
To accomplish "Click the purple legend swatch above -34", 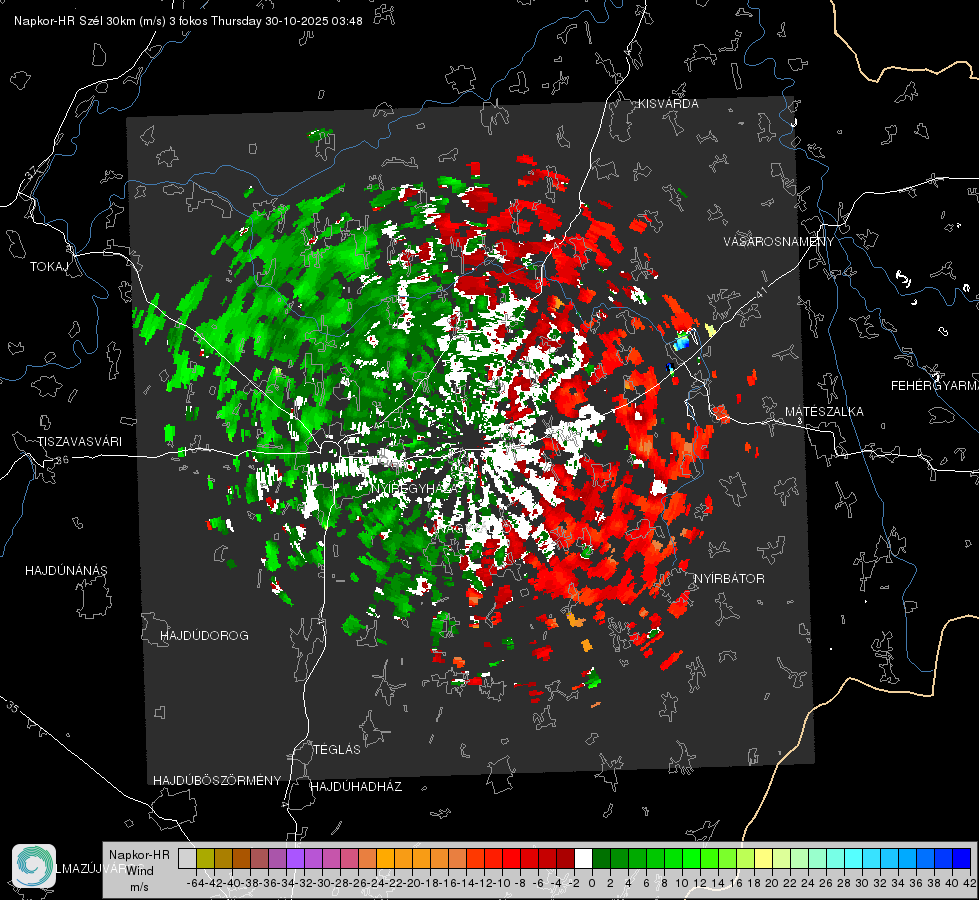I will pos(295,858).
